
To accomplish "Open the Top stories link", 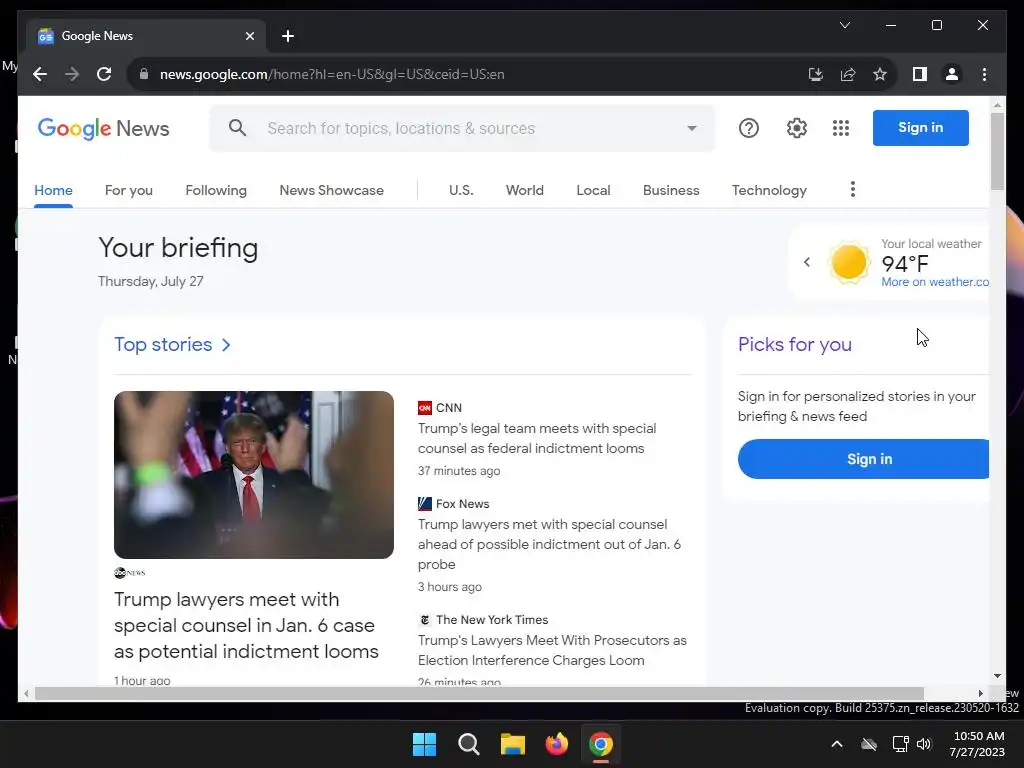I will (172, 344).
